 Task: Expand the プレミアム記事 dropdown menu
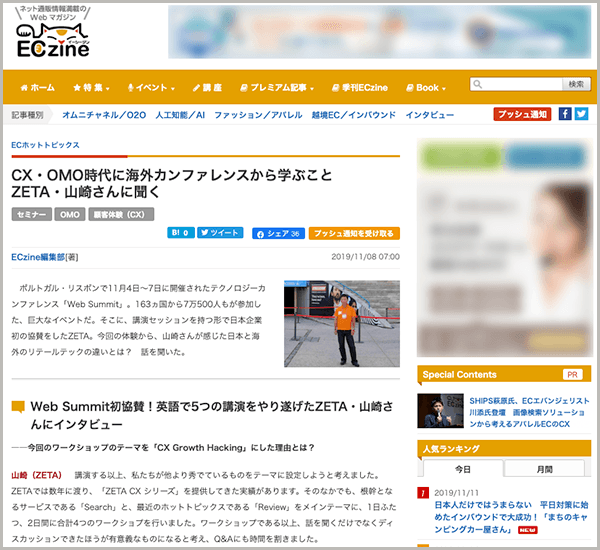pyautogui.click(x=277, y=88)
